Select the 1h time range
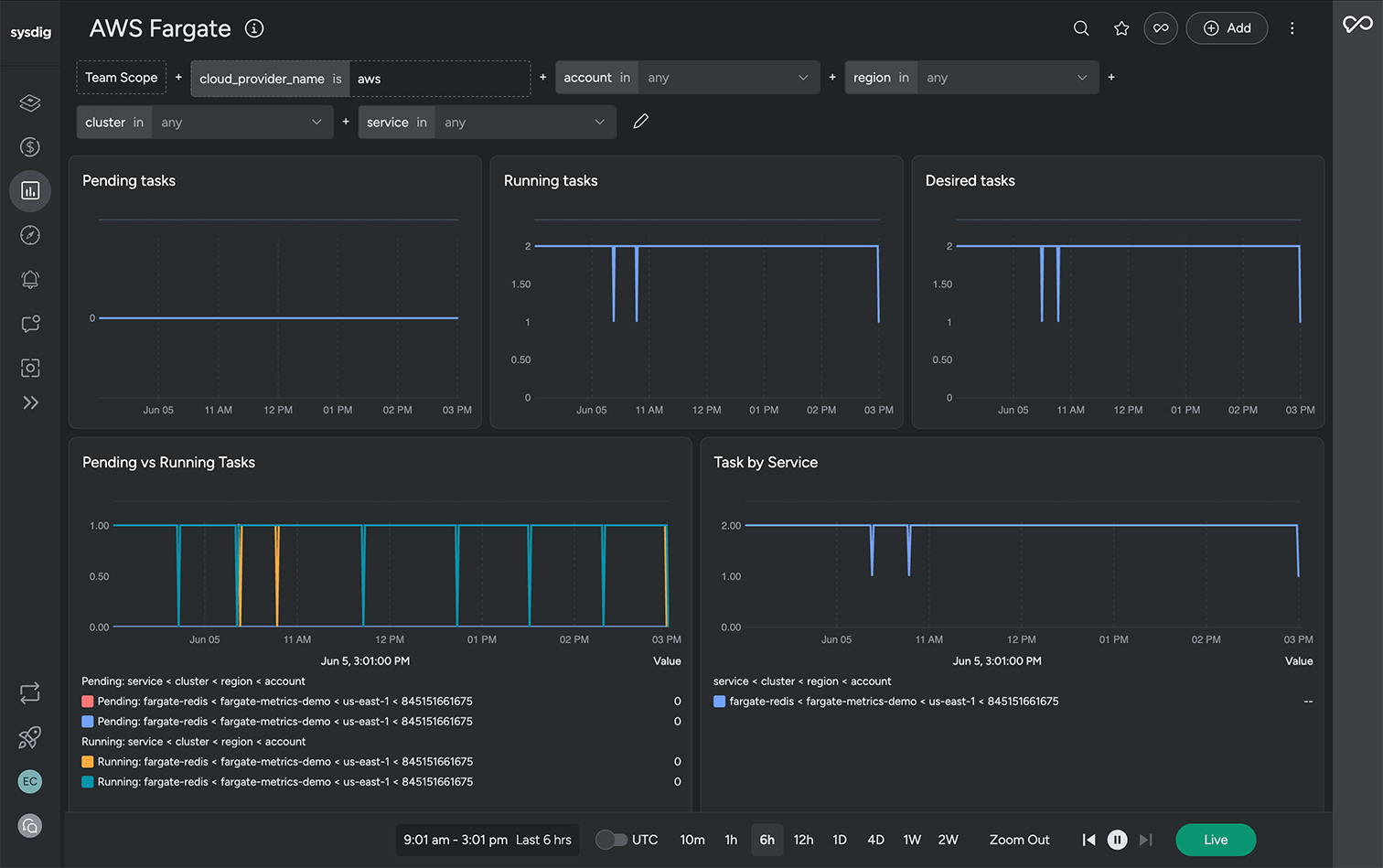The image size is (1383, 868). point(731,840)
